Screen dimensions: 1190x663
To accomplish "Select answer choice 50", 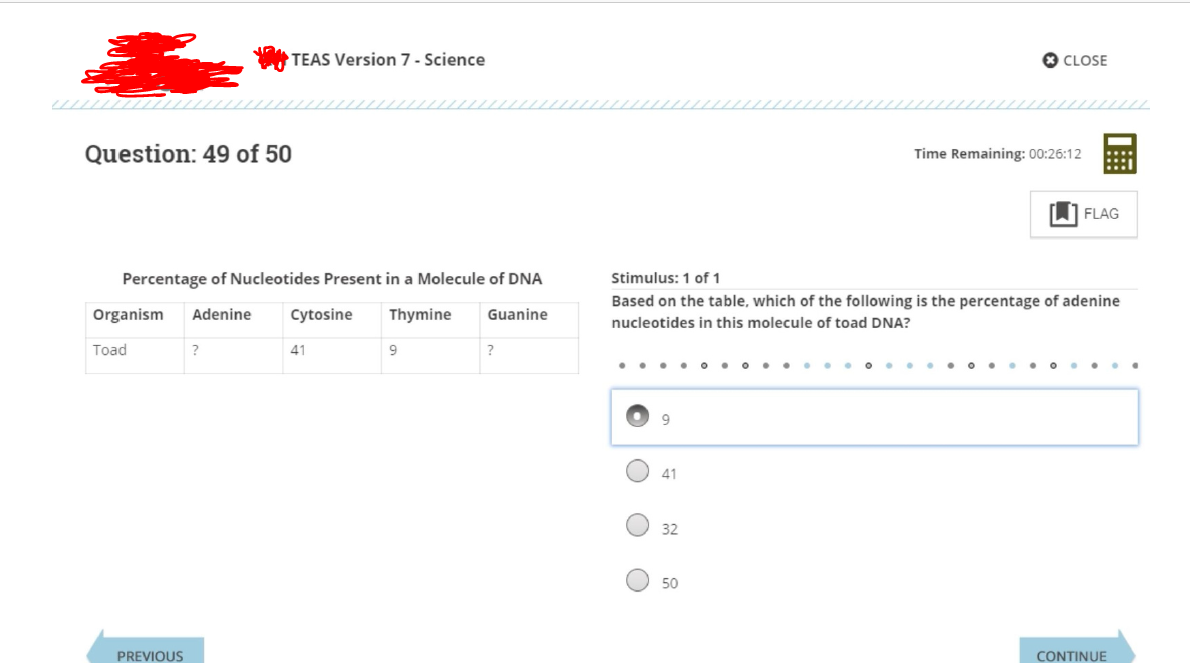I will tap(637, 580).
